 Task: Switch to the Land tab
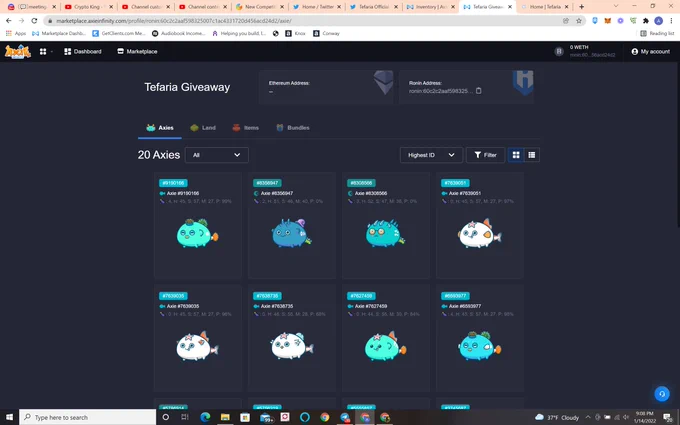pos(203,128)
